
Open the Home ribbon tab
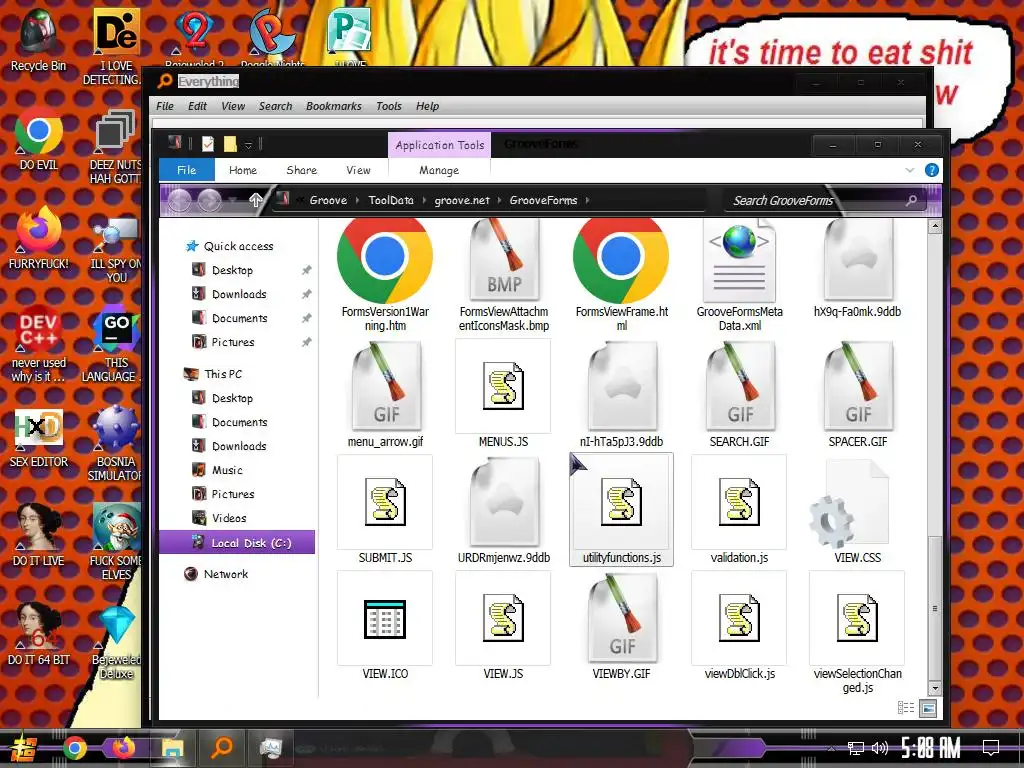point(243,170)
